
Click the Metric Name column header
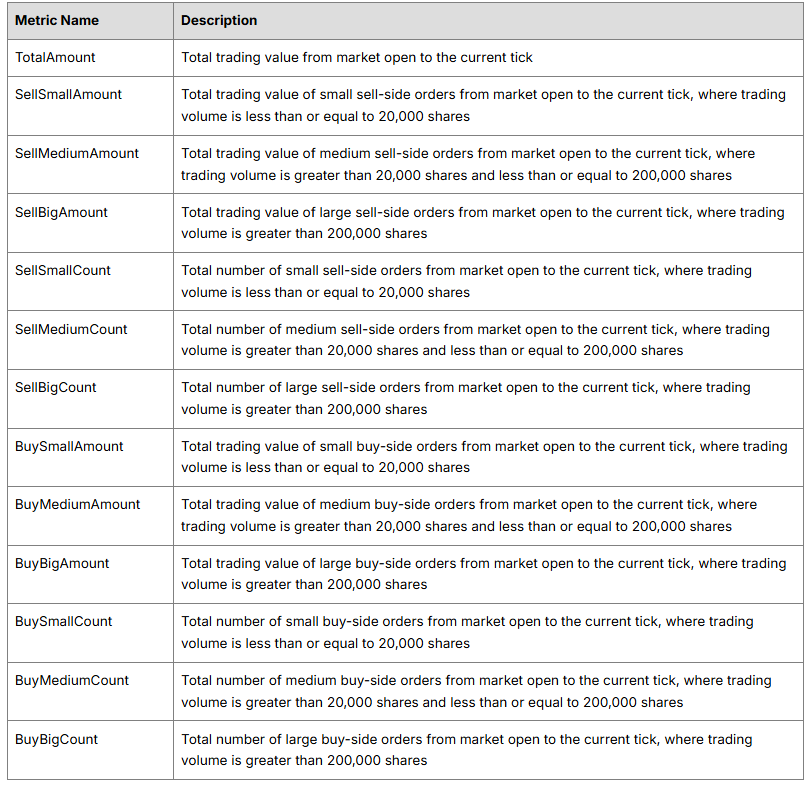click(x=57, y=21)
